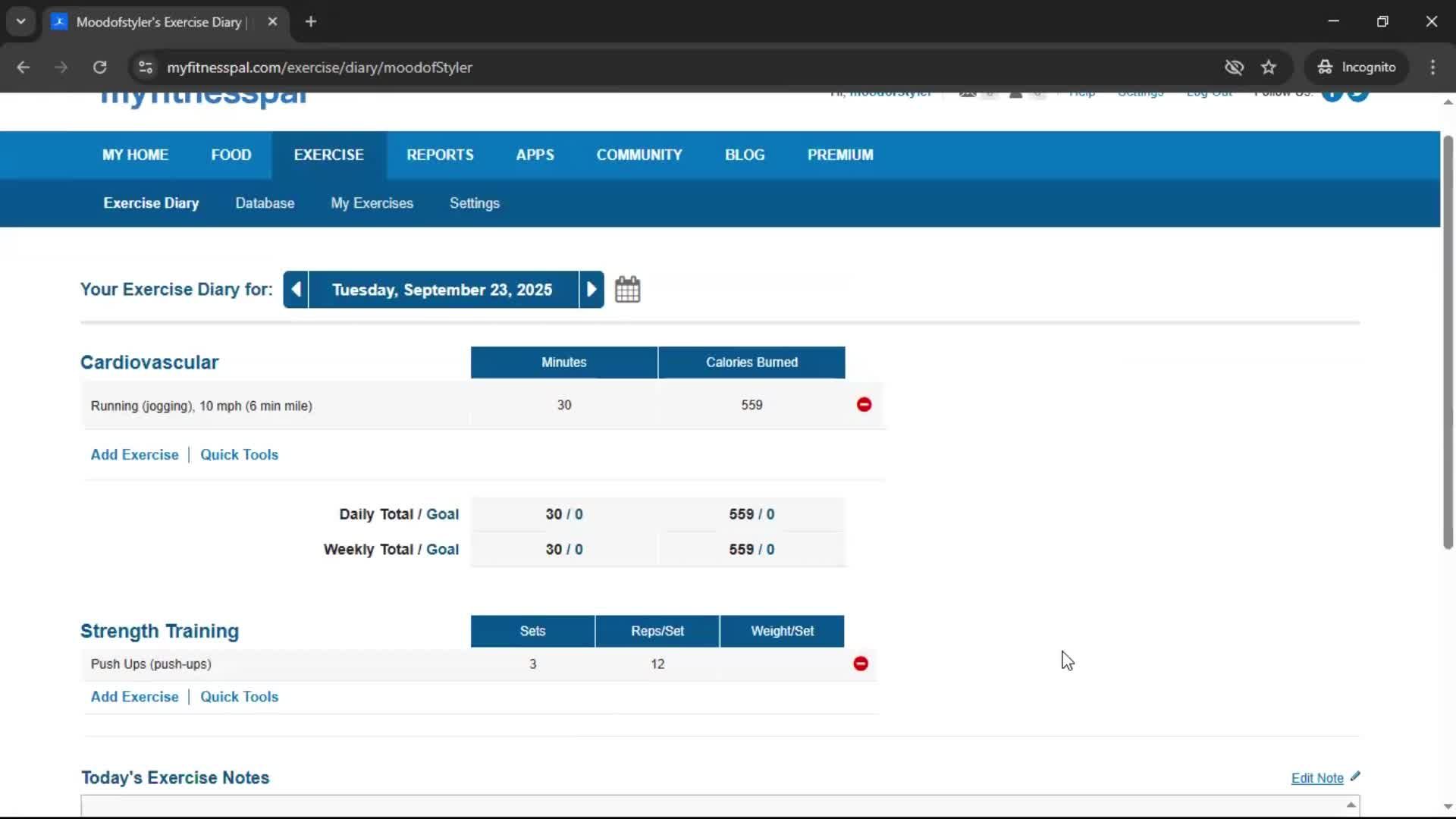Image resolution: width=1456 pixels, height=819 pixels.
Task: Go to the PREMIUM page
Action: pos(840,155)
